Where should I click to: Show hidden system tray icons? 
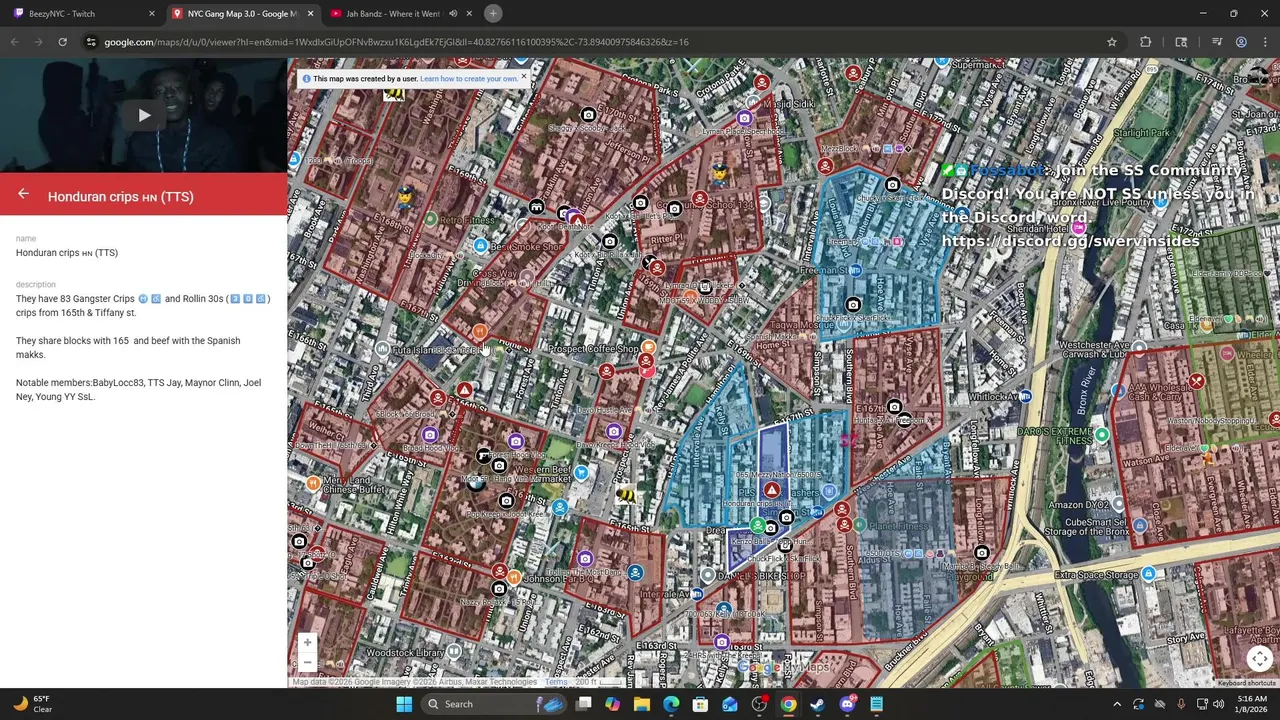coord(1117,704)
